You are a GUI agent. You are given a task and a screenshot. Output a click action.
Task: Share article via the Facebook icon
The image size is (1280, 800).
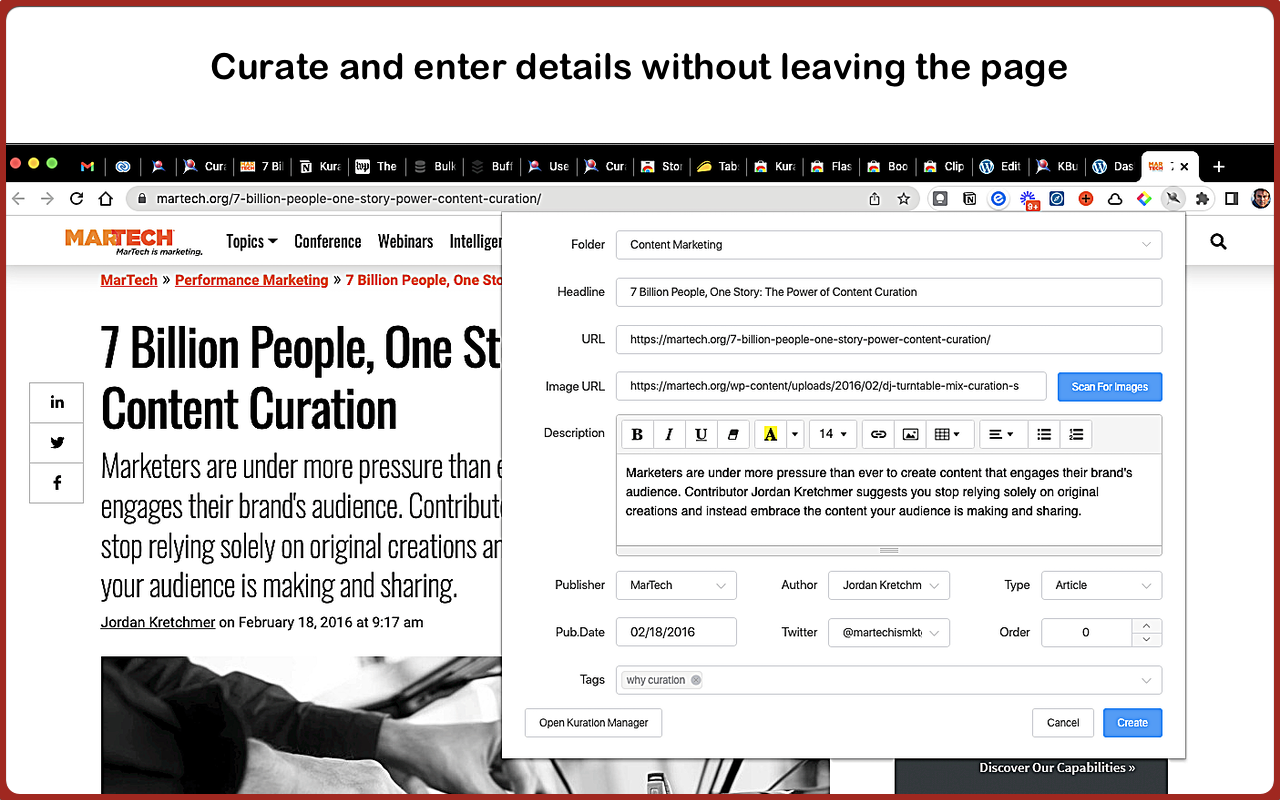[57, 483]
